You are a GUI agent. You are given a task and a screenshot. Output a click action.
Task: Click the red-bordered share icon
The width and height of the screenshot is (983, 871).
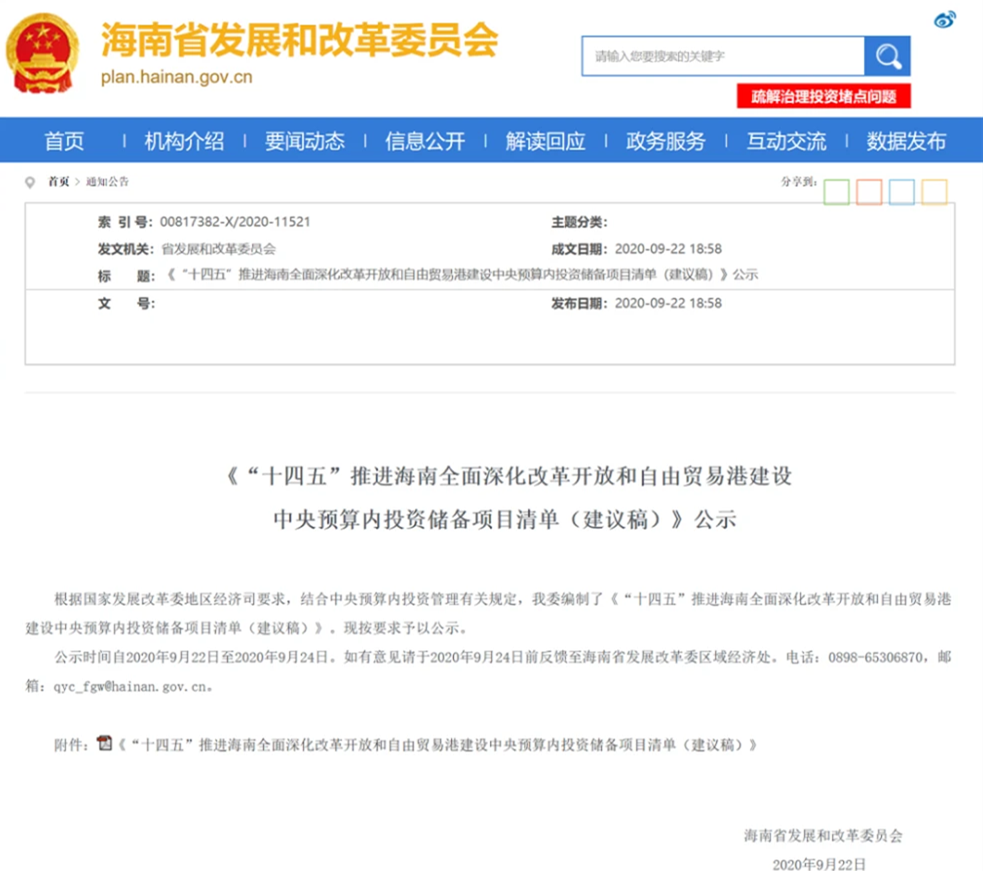869,191
